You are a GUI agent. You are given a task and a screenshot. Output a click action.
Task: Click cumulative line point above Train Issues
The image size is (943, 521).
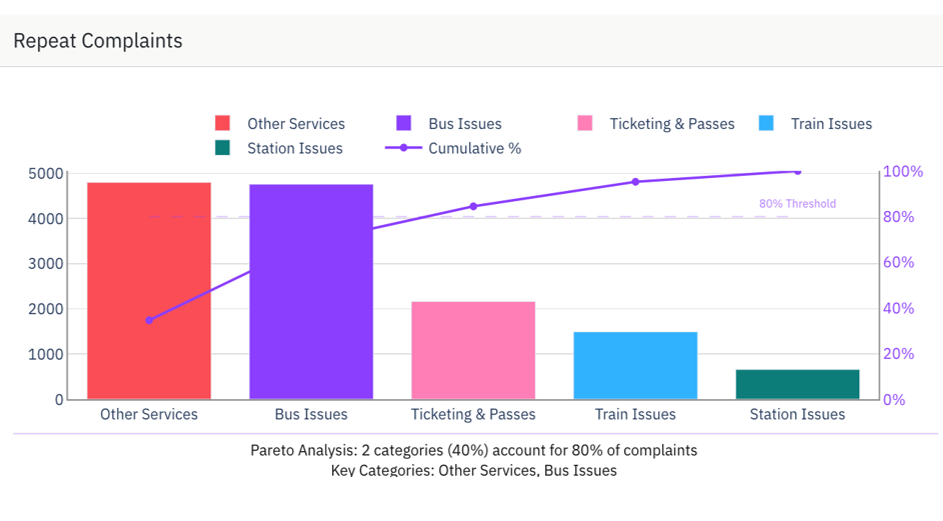coord(635,182)
